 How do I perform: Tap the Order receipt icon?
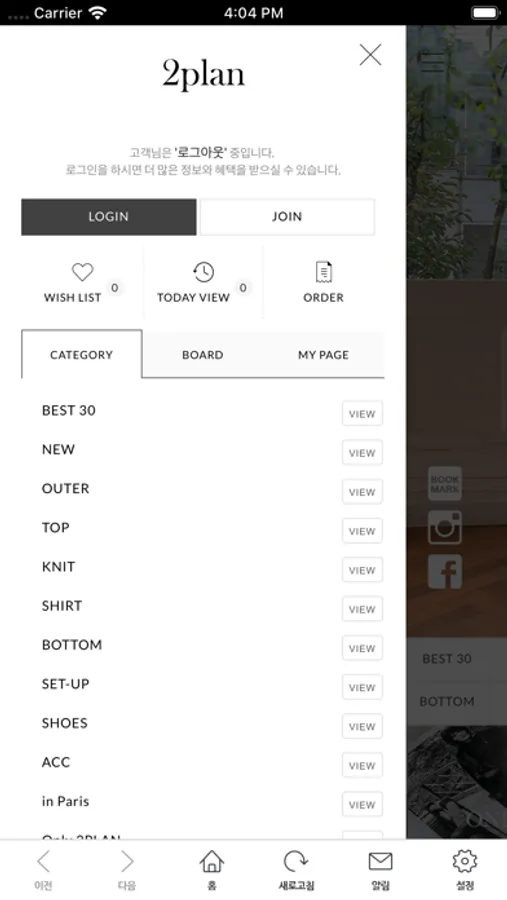click(324, 272)
